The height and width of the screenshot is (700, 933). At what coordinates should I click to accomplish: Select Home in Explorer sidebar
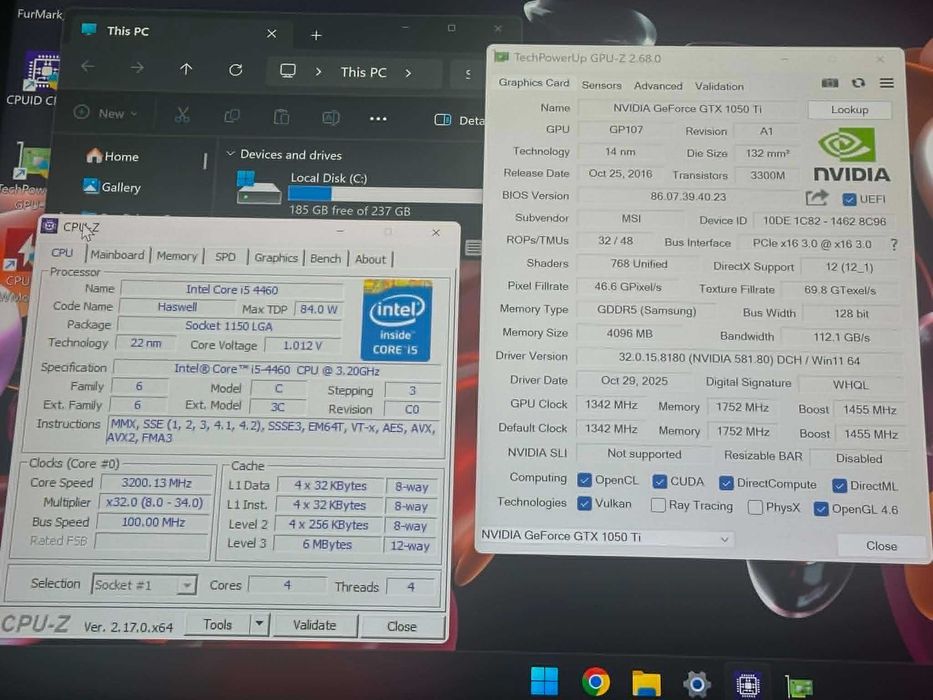(112, 156)
